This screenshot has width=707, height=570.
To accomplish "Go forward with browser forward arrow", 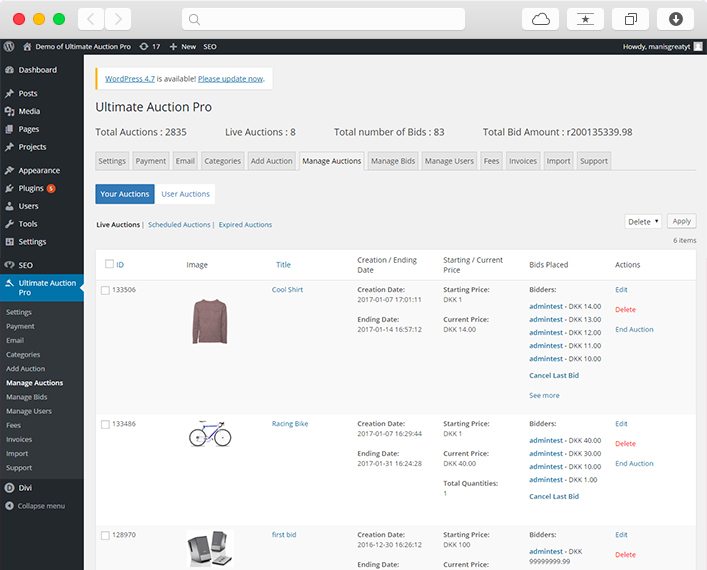I will (118, 19).
